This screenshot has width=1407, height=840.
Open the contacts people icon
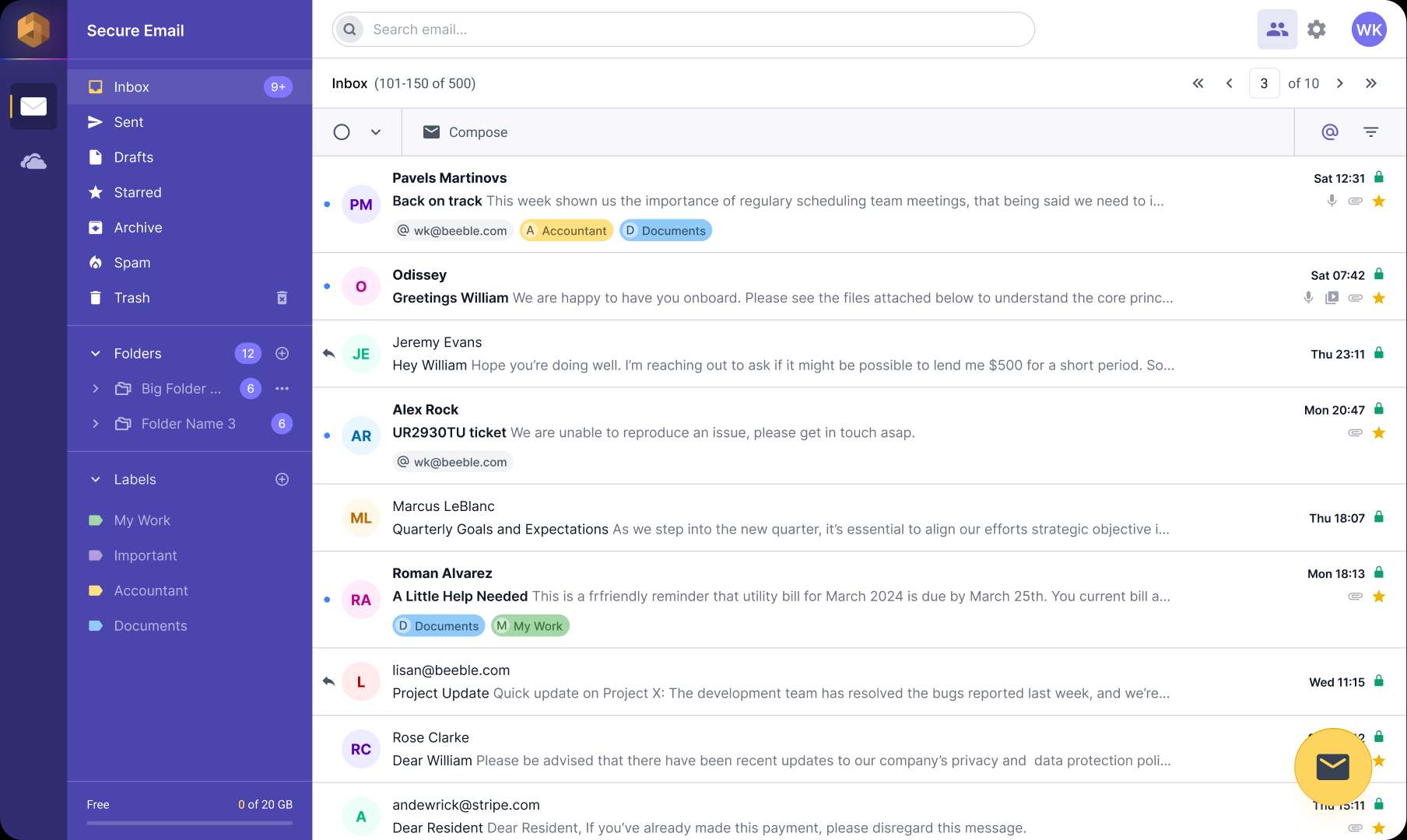coord(1277,30)
